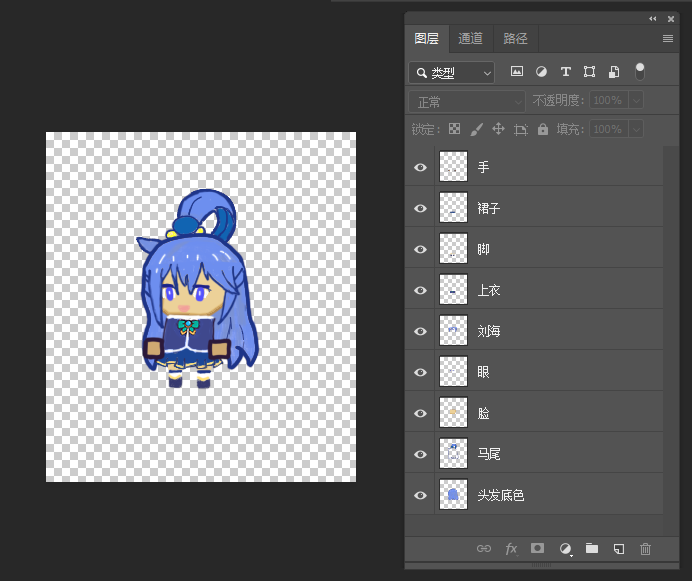Open the 不透明度 slider arrow
Screen dimensions: 692x581
coord(636,100)
